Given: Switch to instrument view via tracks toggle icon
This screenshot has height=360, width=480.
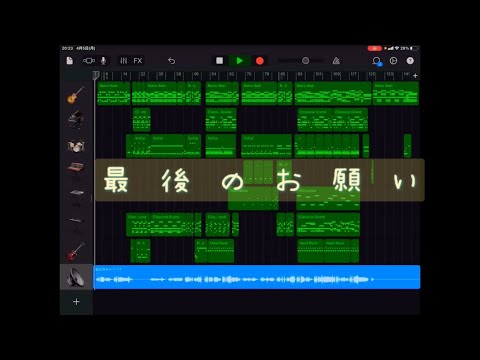Looking at the screenshot, I should [x=89, y=61].
